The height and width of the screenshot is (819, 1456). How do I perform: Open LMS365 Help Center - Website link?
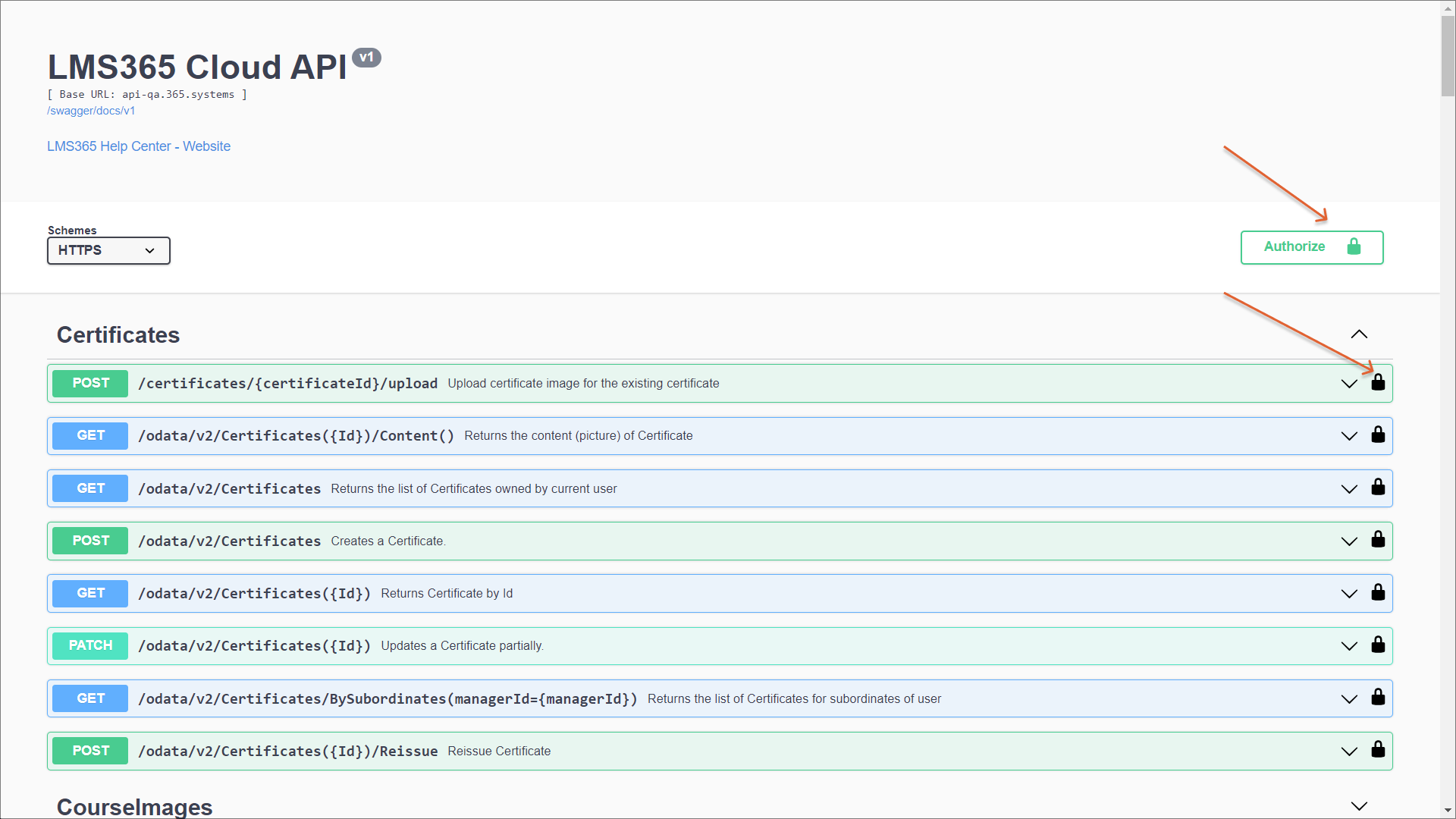139,146
